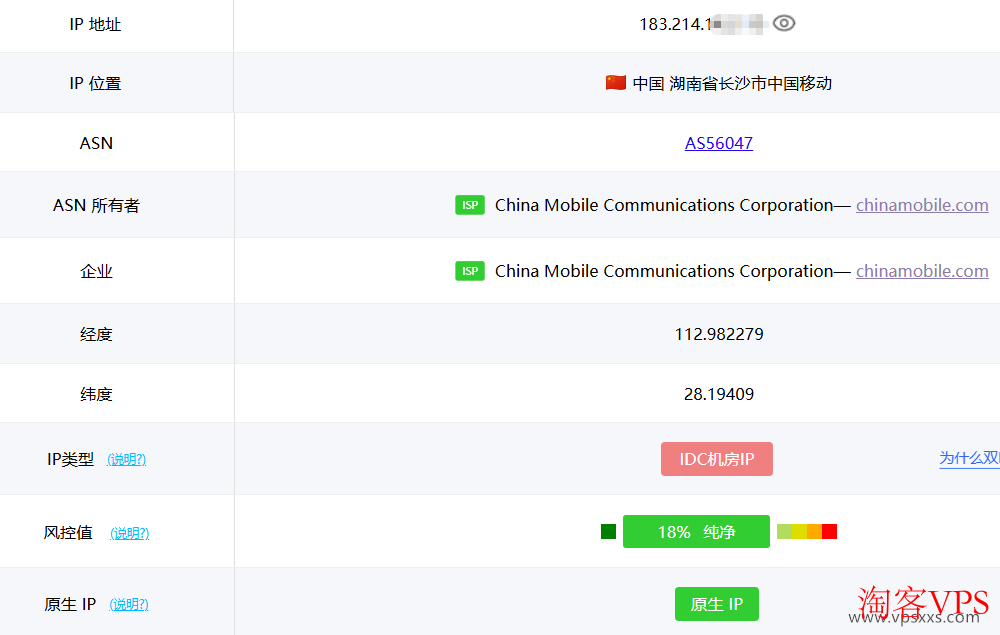The width and height of the screenshot is (1000, 635).
Task: Click the red IDC机房IP badge
Action: click(x=717, y=458)
